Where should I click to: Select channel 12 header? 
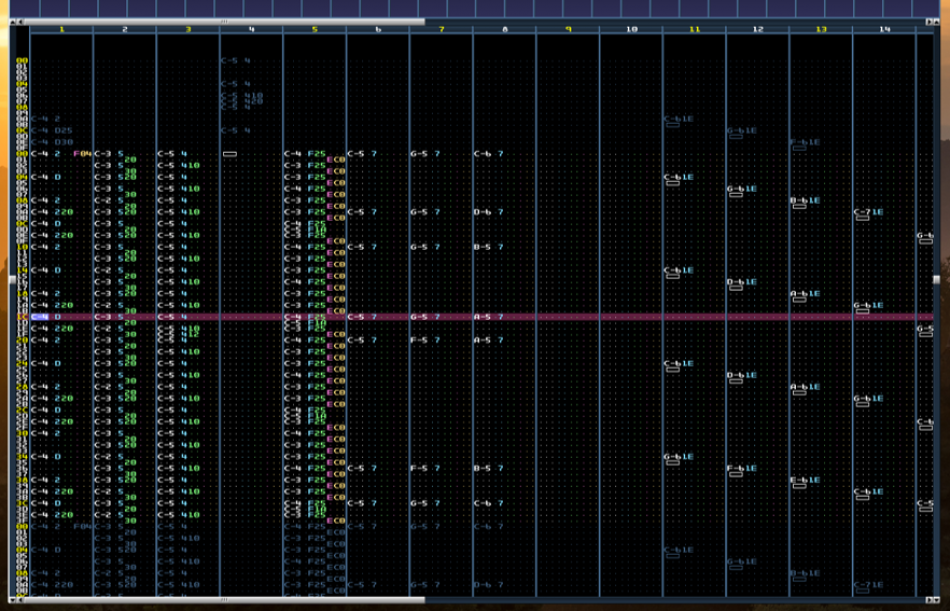tap(758, 30)
